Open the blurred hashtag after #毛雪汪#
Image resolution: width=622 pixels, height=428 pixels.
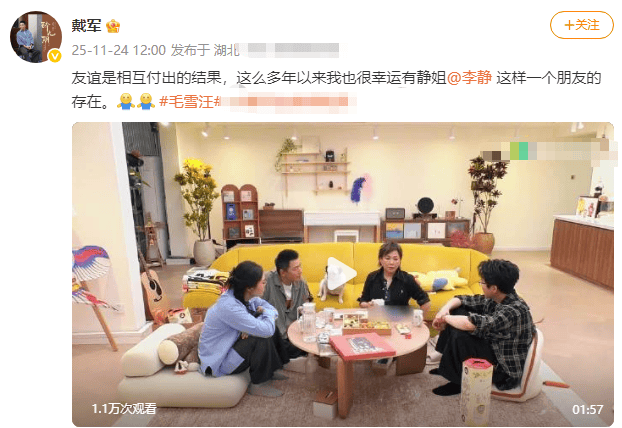286,102
